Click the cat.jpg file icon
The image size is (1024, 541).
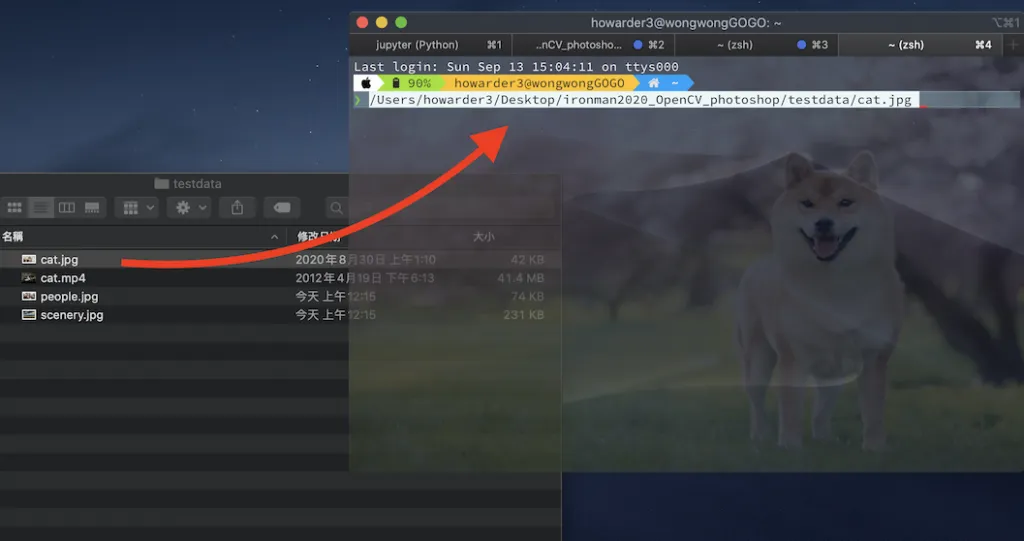pyautogui.click(x=29, y=259)
